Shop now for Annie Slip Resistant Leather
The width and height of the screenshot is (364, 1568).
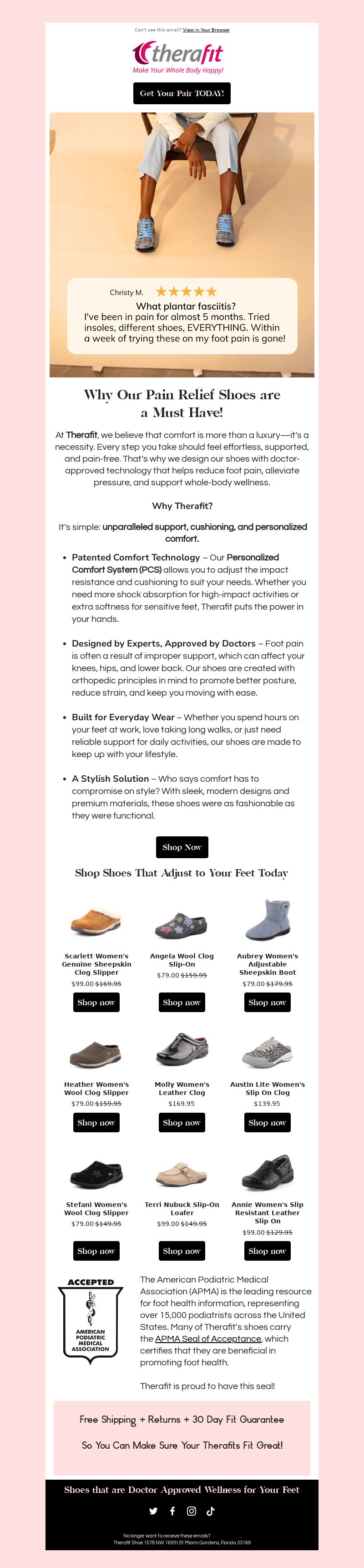(267, 1251)
